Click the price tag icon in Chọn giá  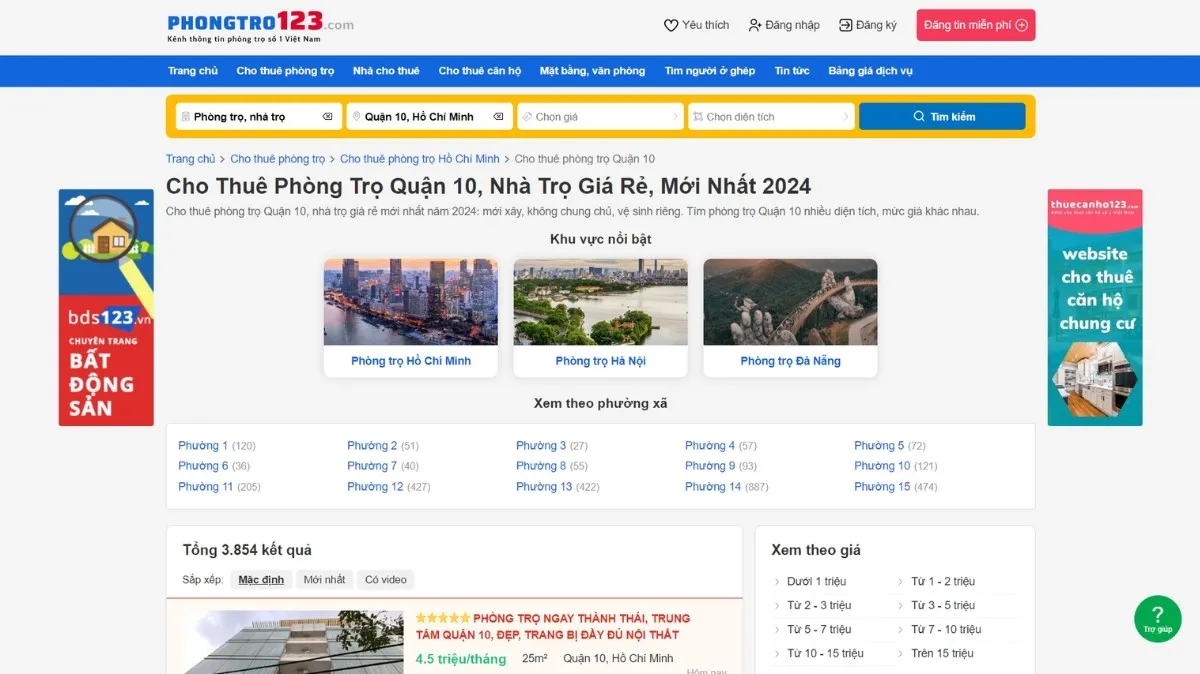click(527, 116)
